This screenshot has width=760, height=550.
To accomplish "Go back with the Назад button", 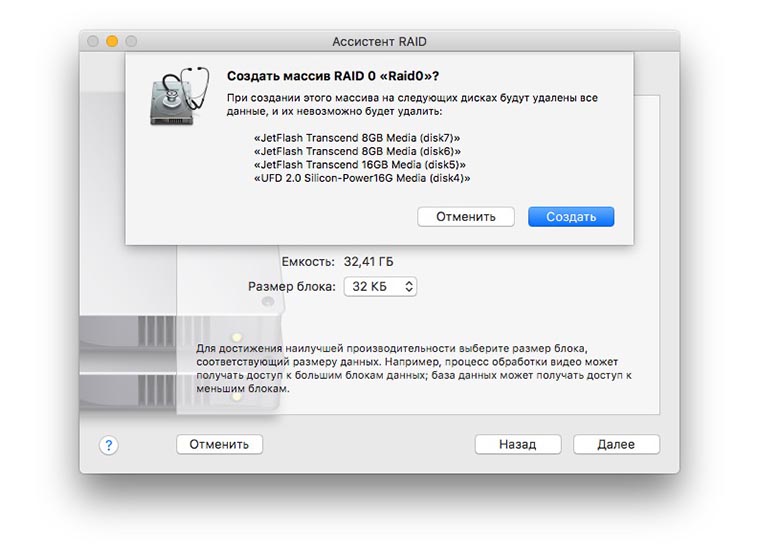I will (x=518, y=444).
